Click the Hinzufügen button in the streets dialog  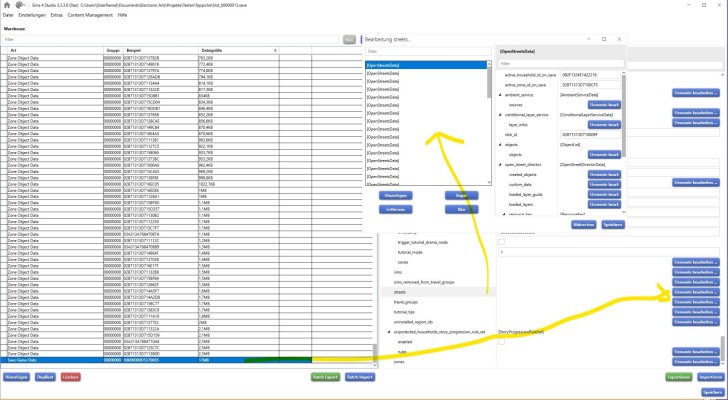tap(396, 195)
